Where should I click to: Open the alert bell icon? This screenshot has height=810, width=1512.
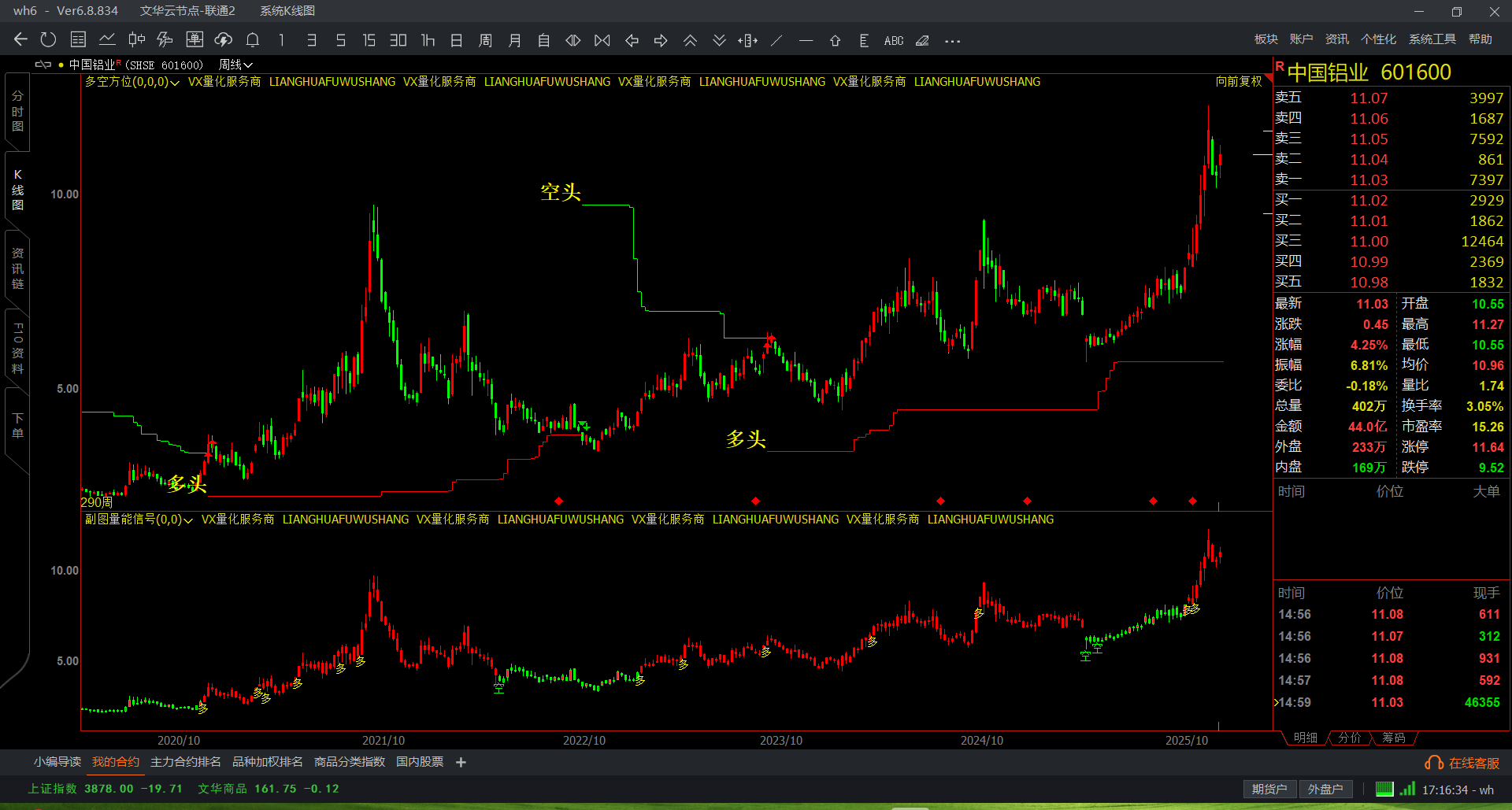click(x=253, y=40)
